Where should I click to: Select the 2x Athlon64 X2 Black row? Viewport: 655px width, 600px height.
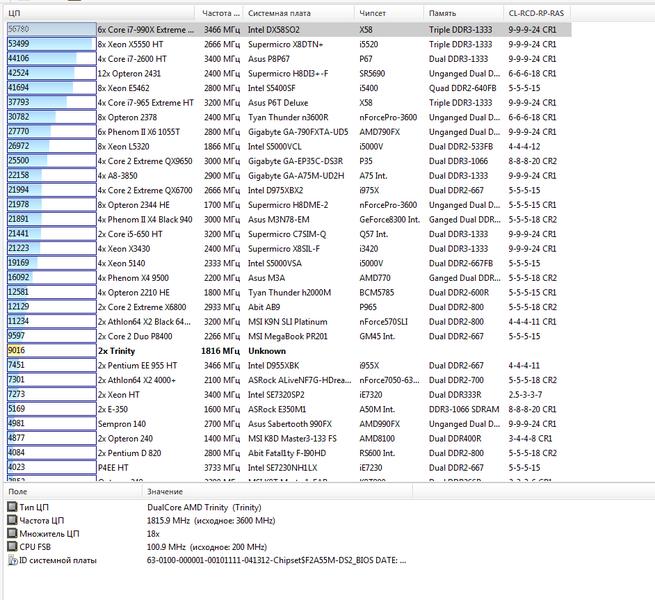click(x=289, y=322)
